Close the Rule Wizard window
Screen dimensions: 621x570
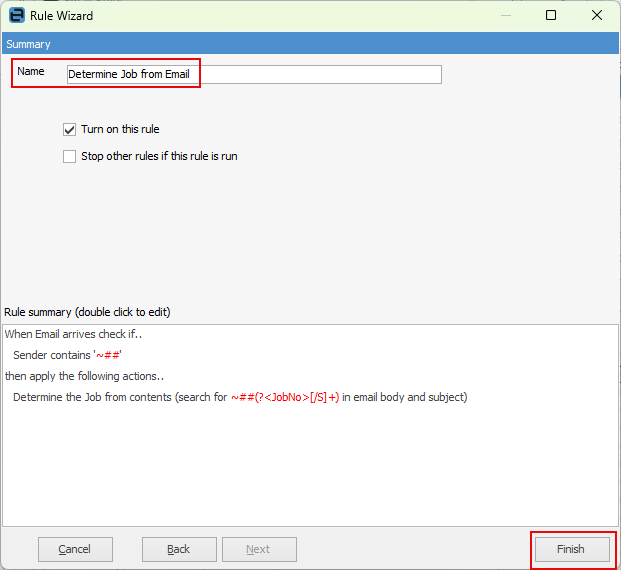point(596,15)
